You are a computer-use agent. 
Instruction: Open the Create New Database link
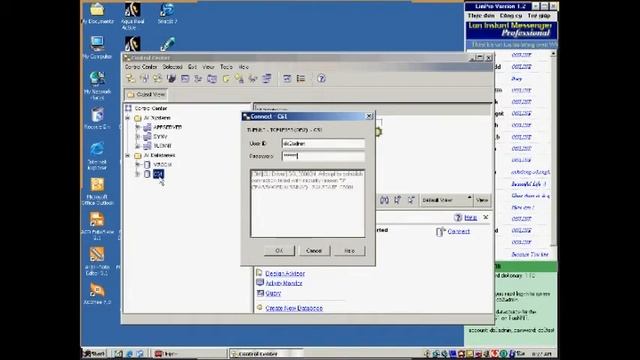[294, 308]
